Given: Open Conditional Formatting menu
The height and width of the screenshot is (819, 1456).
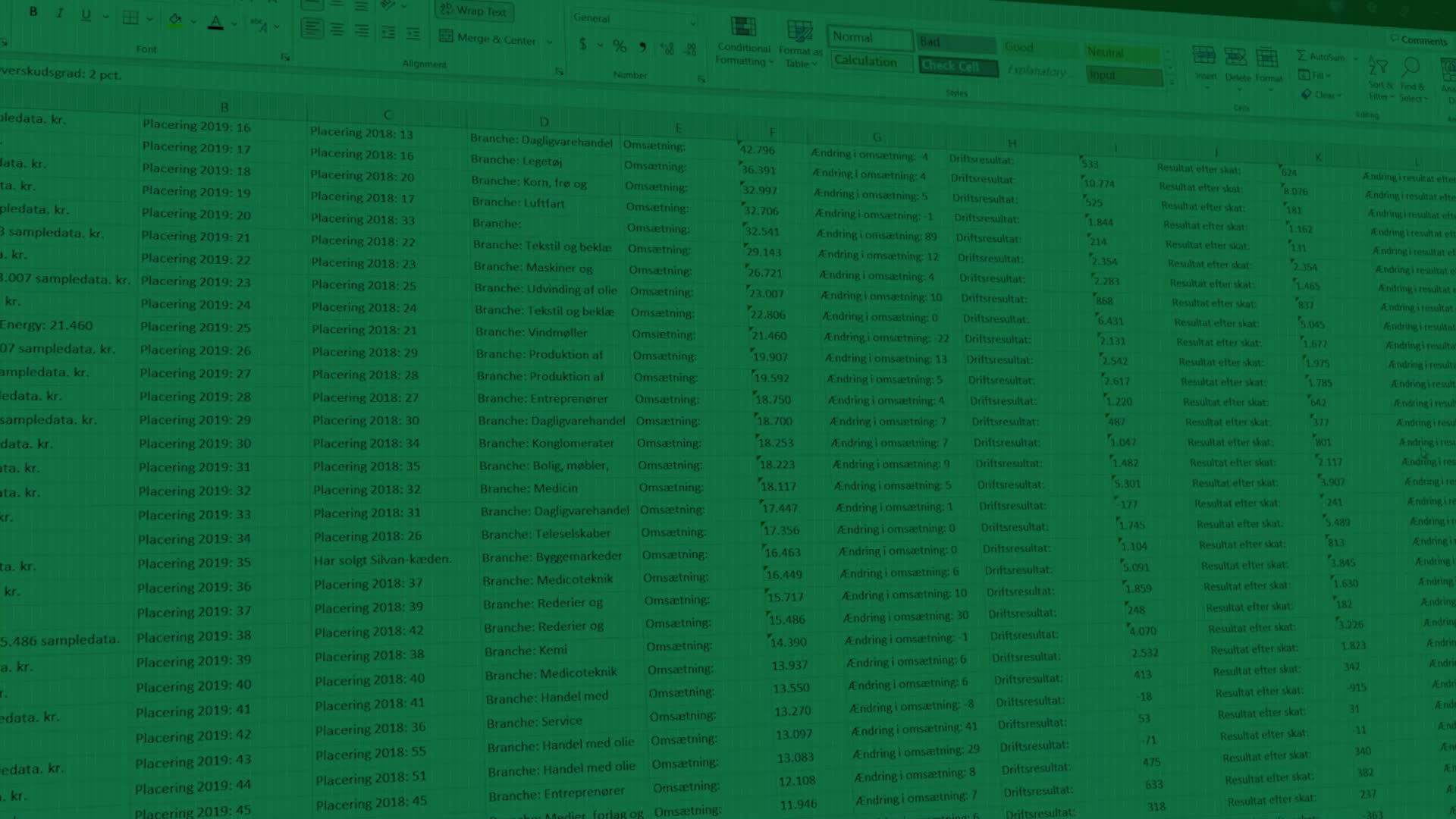Looking at the screenshot, I should pos(744,42).
